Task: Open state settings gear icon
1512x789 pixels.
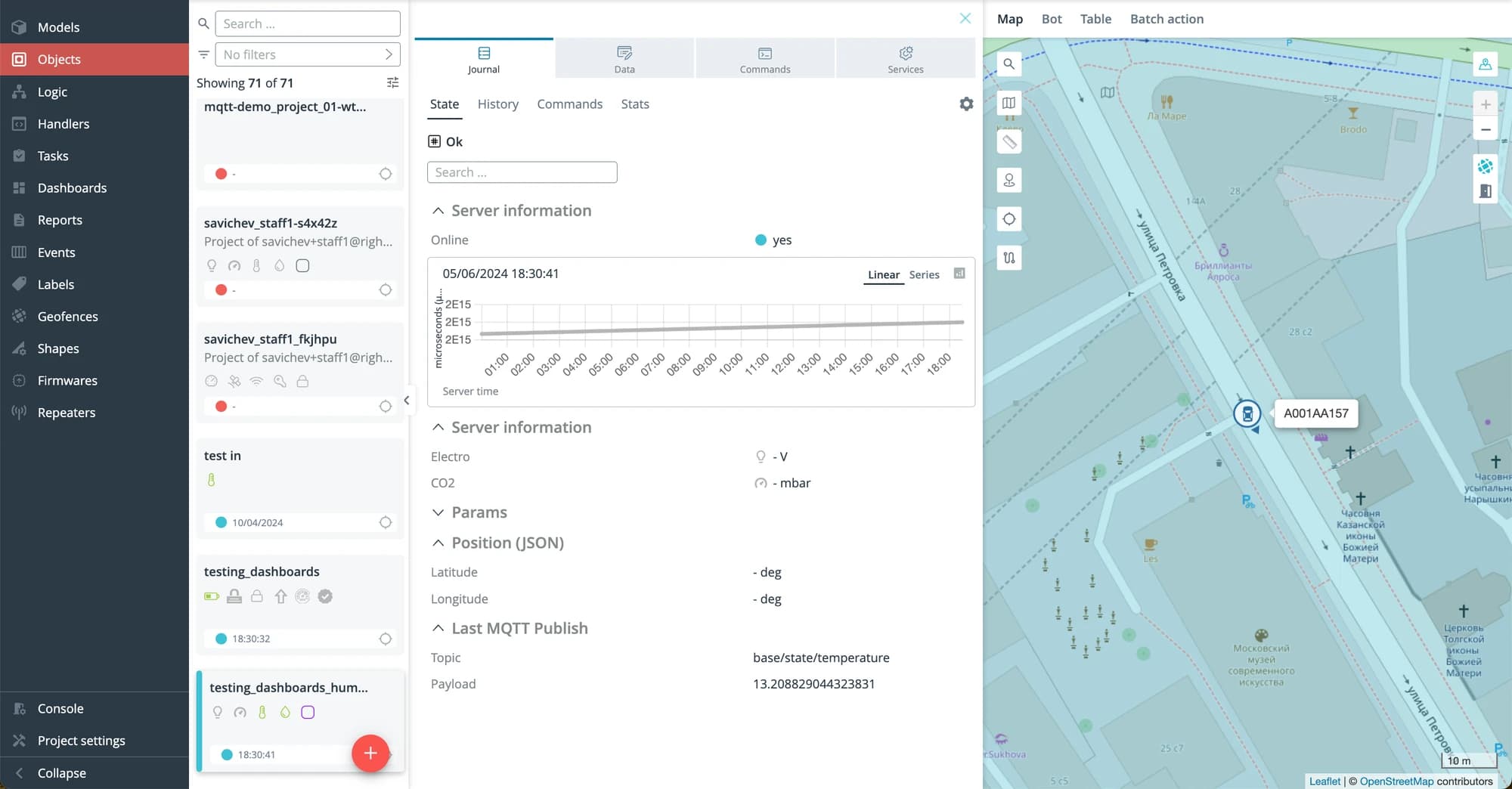Action: (x=966, y=104)
